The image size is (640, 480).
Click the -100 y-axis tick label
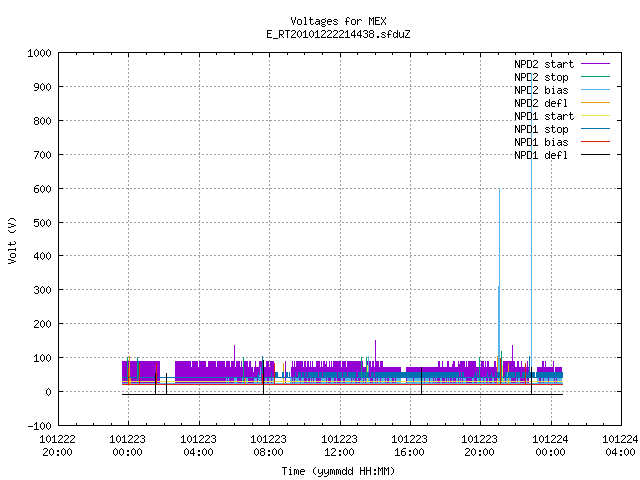39,426
